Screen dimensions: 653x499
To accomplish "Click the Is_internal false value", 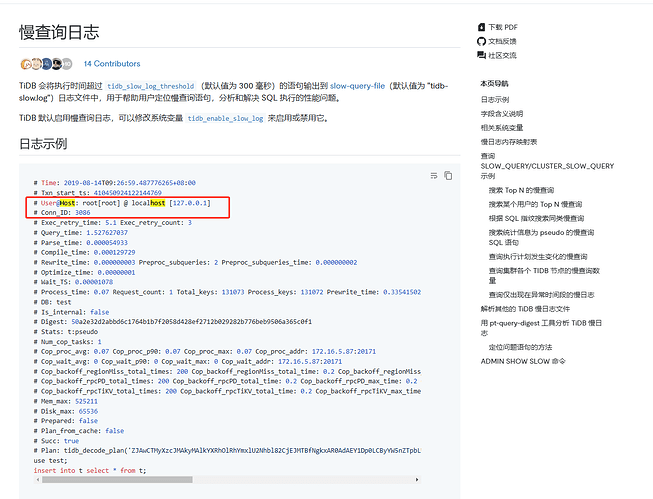I will (100, 312).
